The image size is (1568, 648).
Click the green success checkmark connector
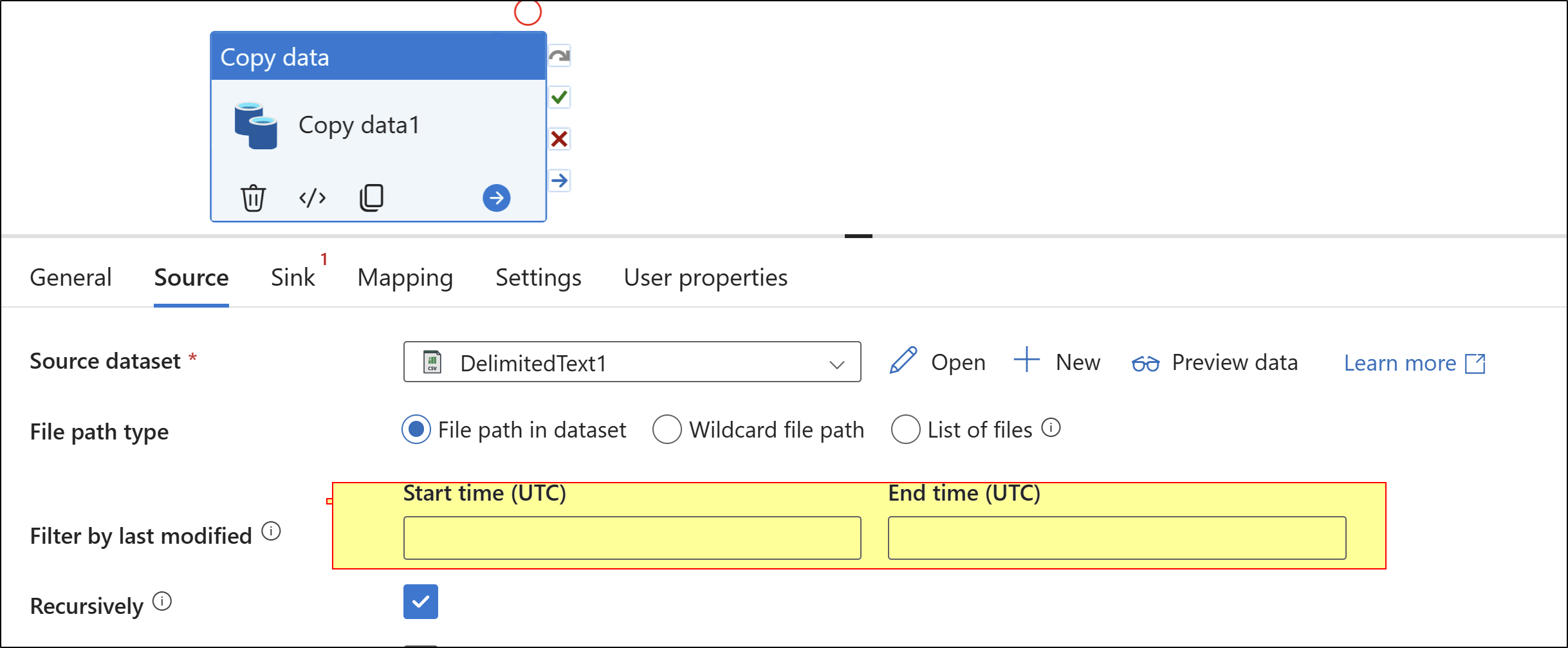pyautogui.click(x=559, y=97)
